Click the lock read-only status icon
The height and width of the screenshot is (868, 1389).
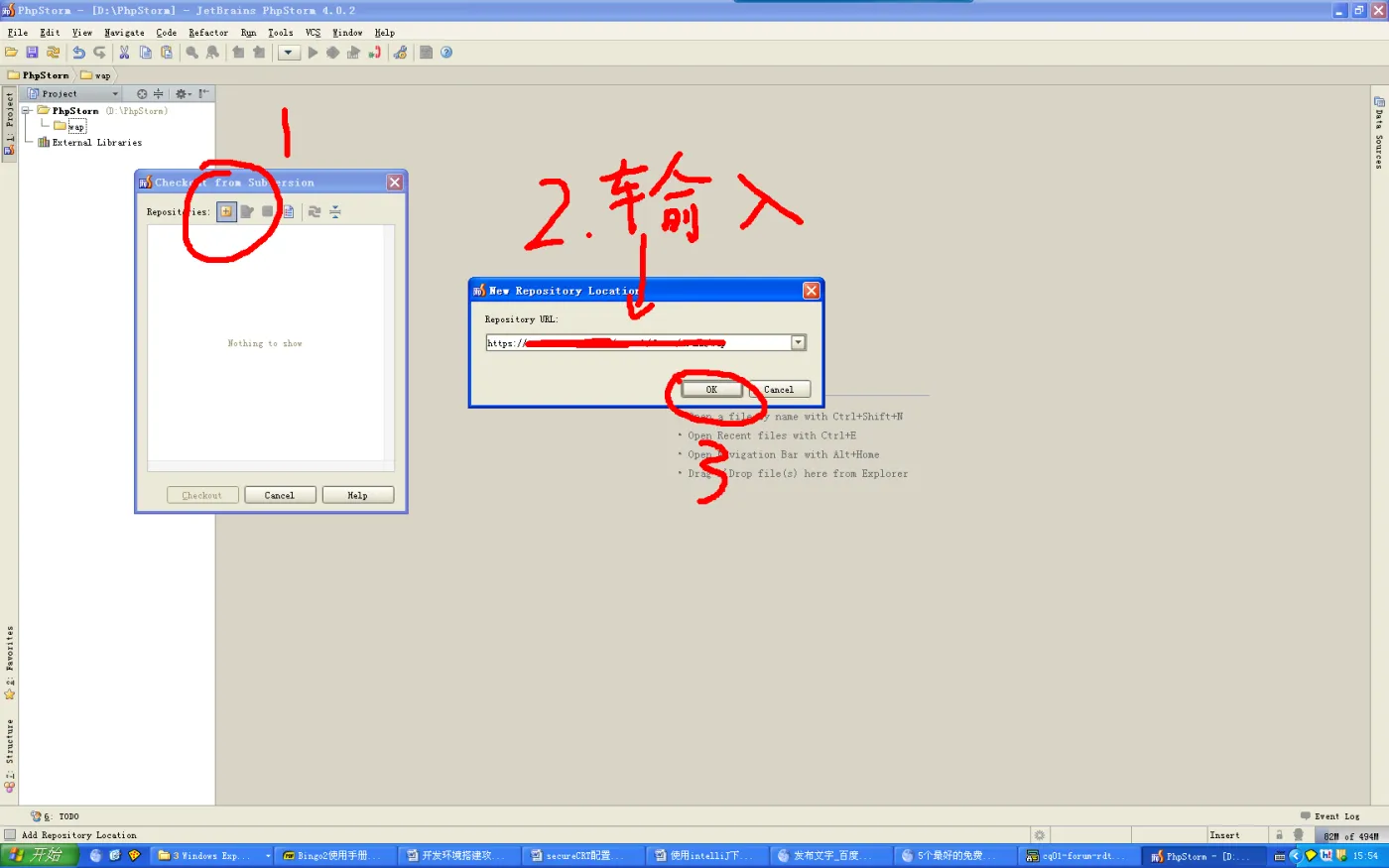(1279, 835)
